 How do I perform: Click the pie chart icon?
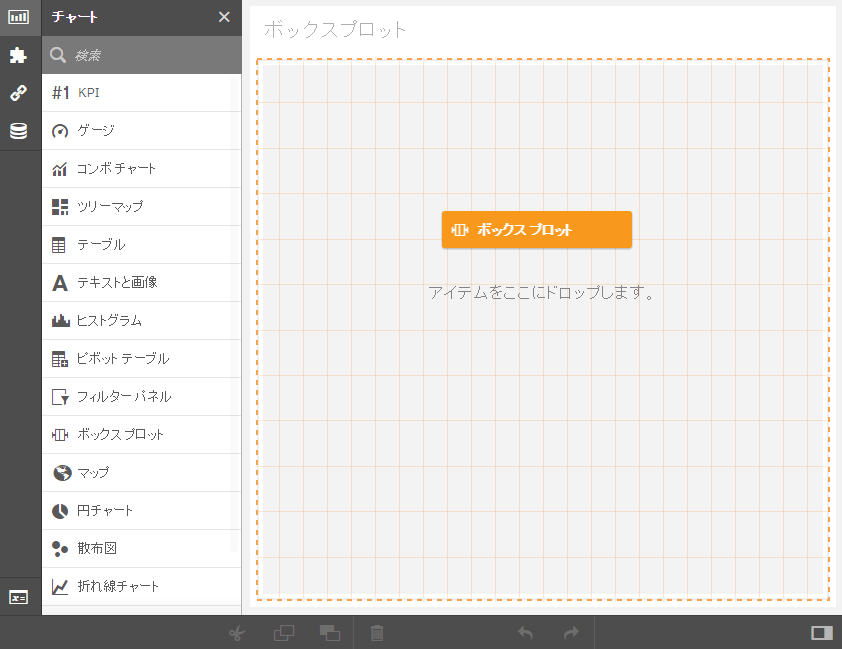tap(60, 511)
